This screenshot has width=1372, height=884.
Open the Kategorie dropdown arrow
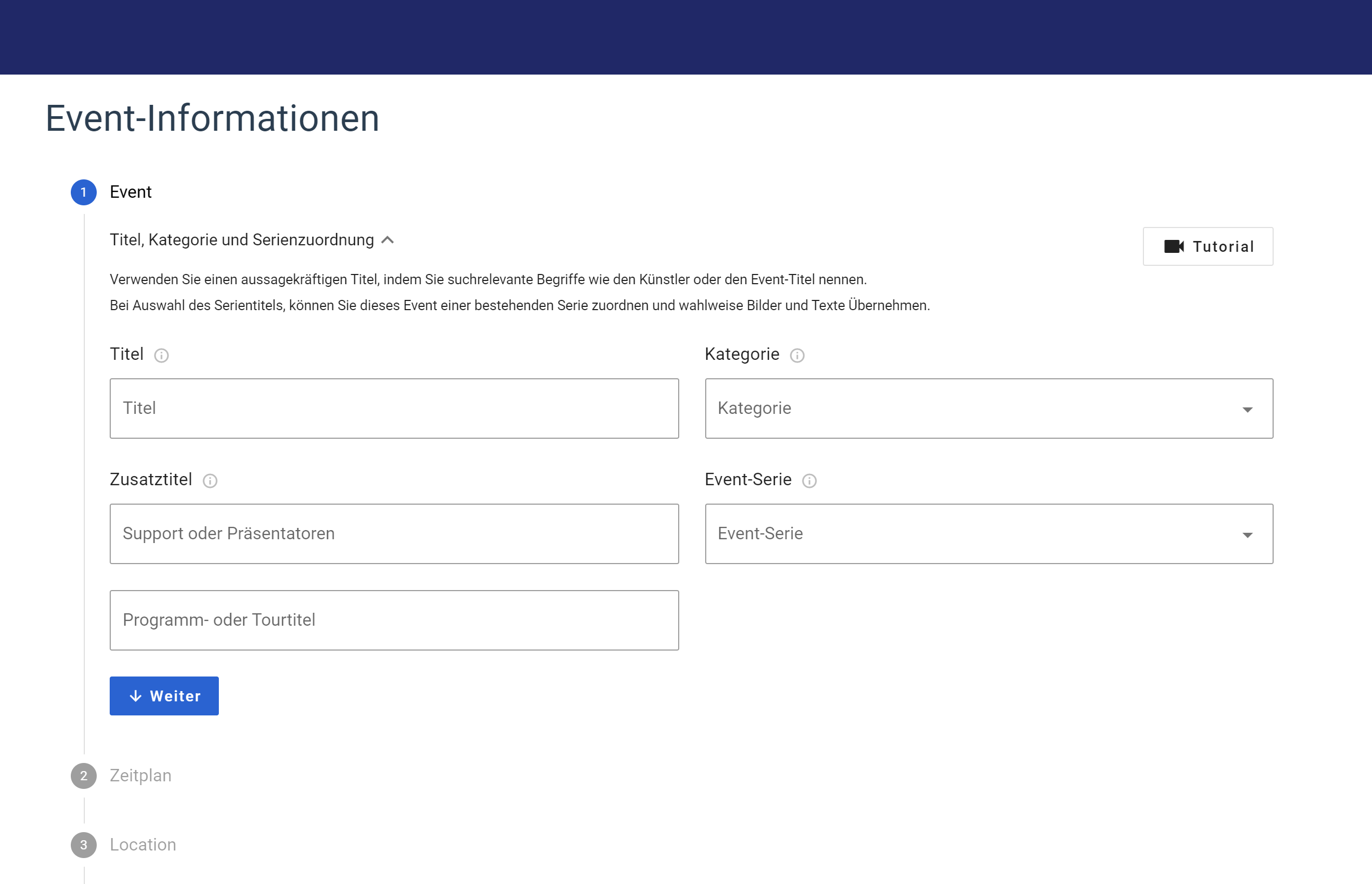(x=1247, y=410)
